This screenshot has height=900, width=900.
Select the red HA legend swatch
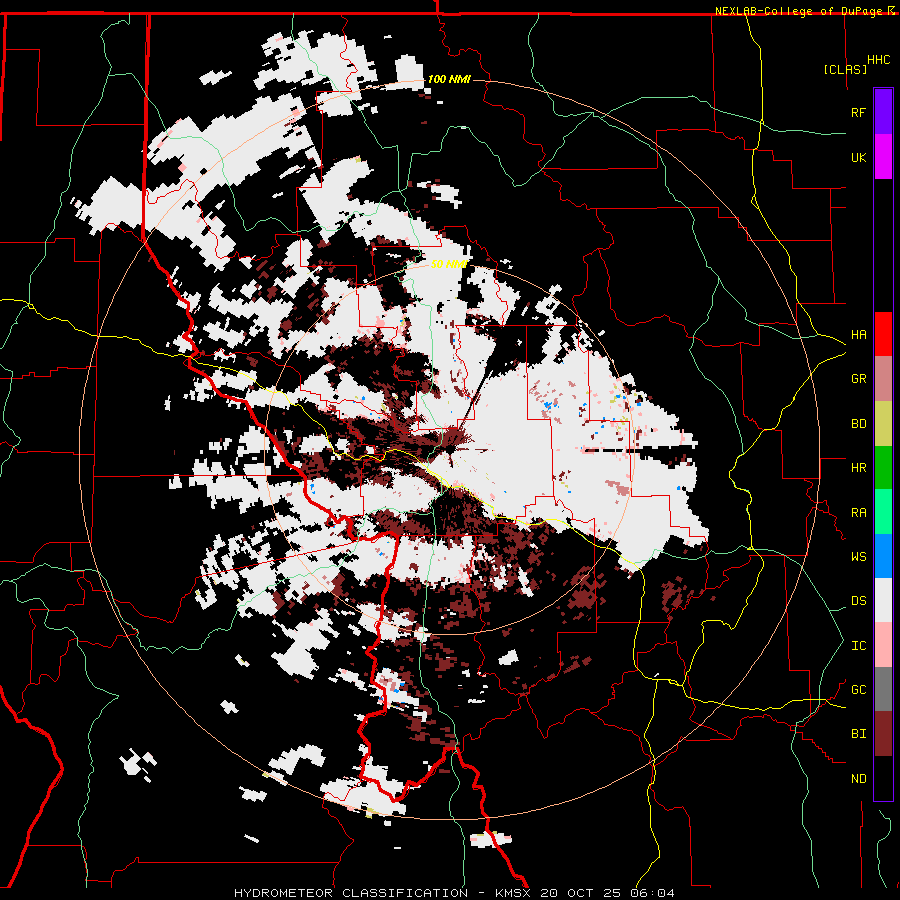(883, 334)
